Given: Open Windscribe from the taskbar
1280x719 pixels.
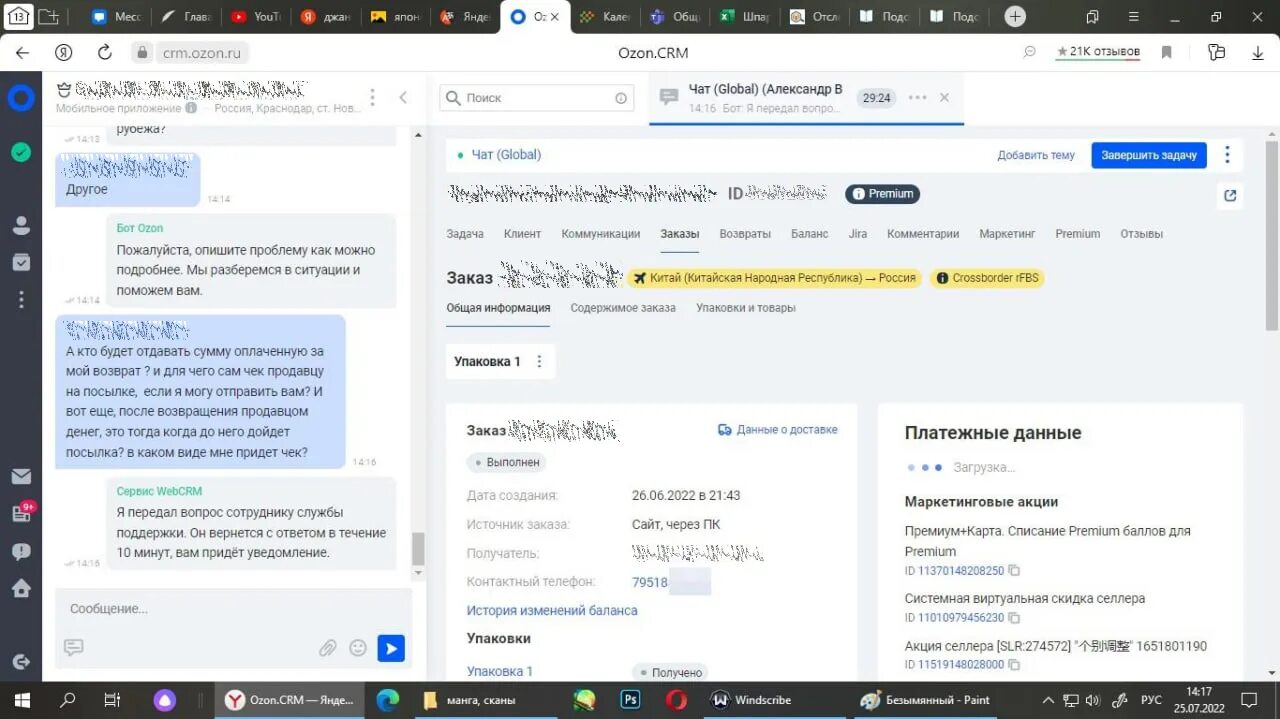Looking at the screenshot, I should [x=750, y=700].
